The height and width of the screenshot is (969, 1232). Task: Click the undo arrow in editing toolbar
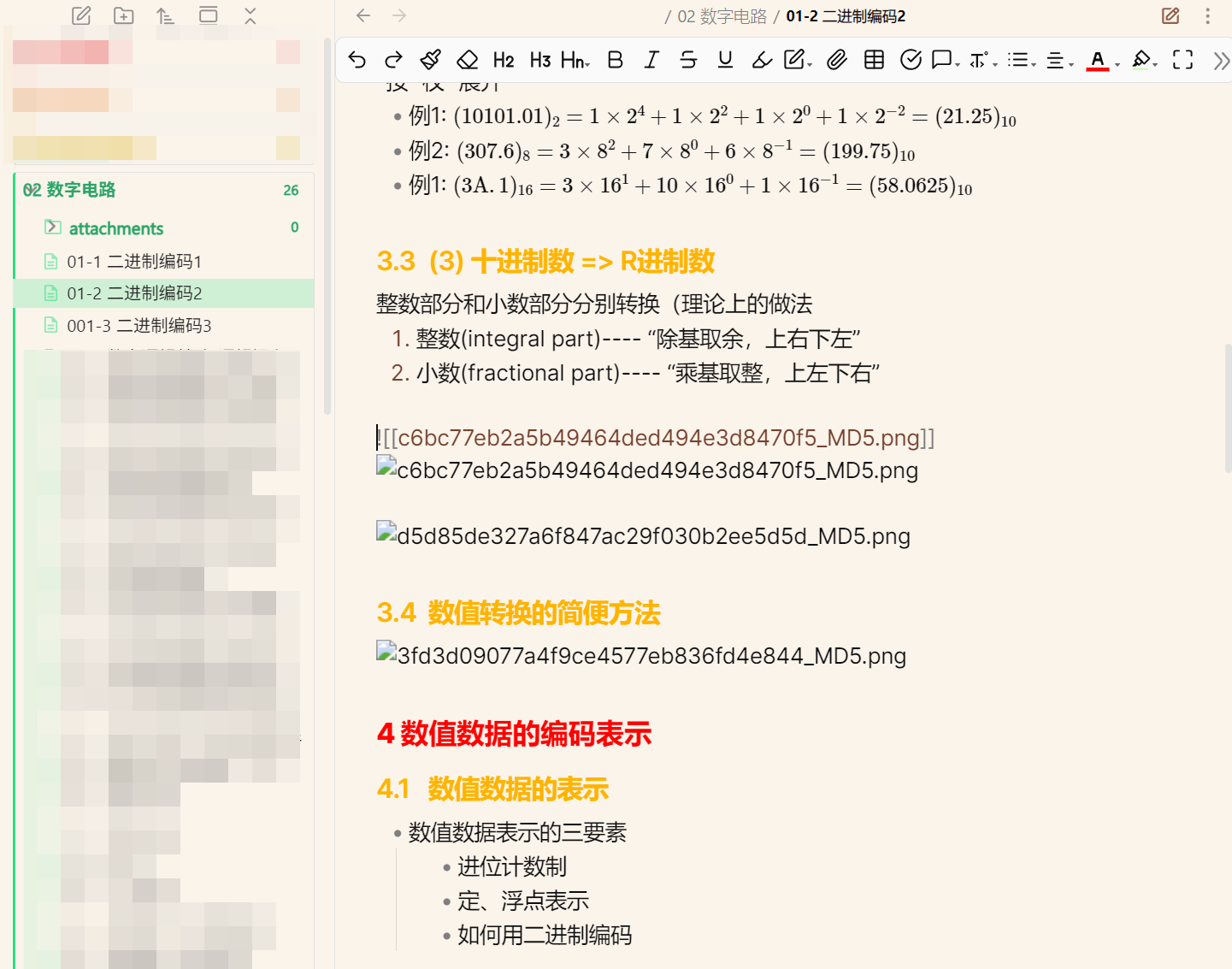pos(357,60)
